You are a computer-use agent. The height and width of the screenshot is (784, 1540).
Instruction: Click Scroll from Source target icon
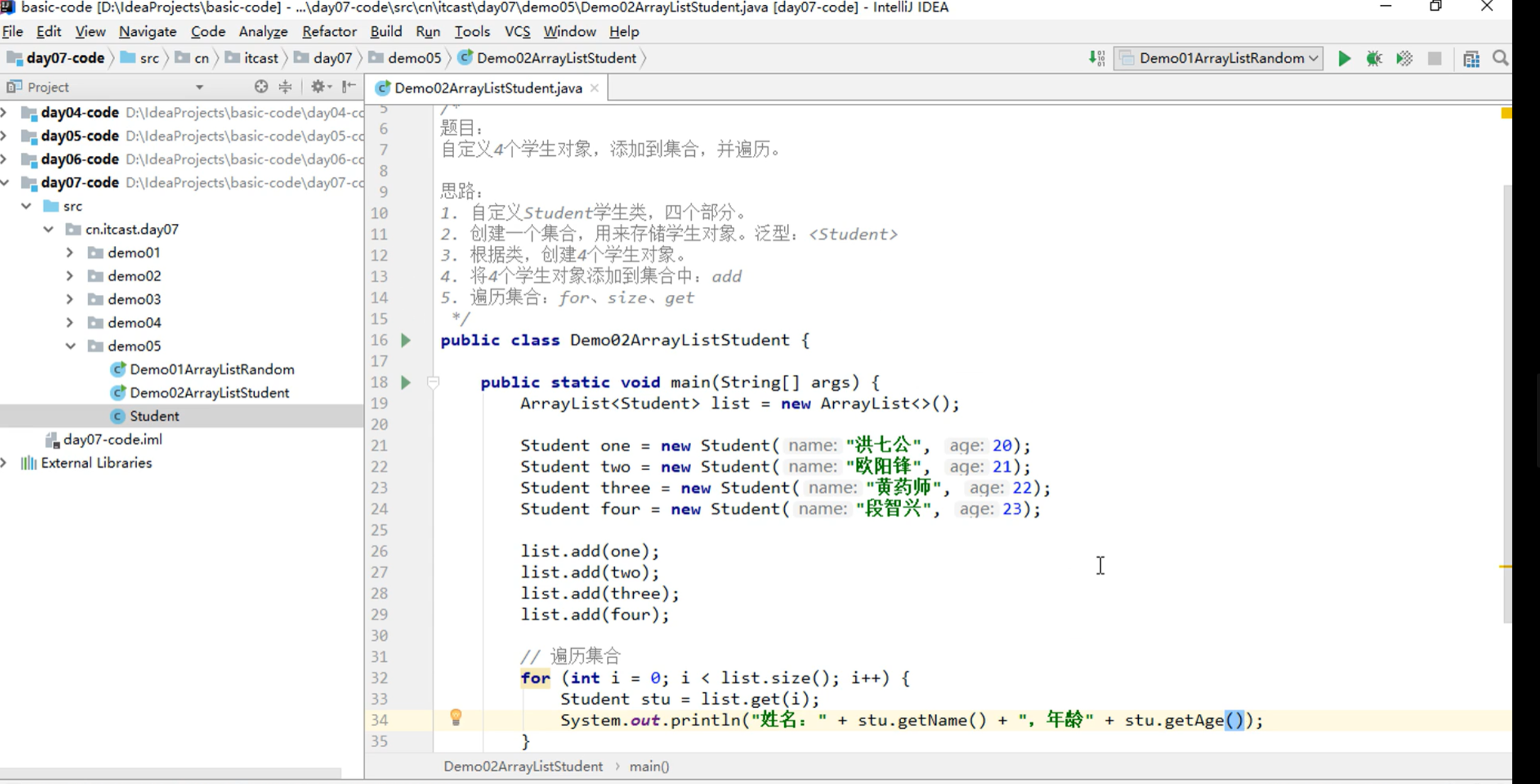pyautogui.click(x=261, y=87)
